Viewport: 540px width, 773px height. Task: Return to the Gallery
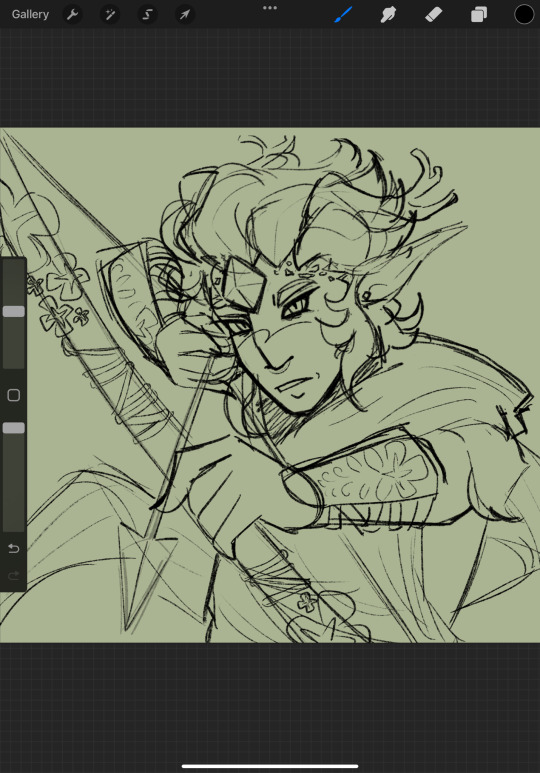30,14
